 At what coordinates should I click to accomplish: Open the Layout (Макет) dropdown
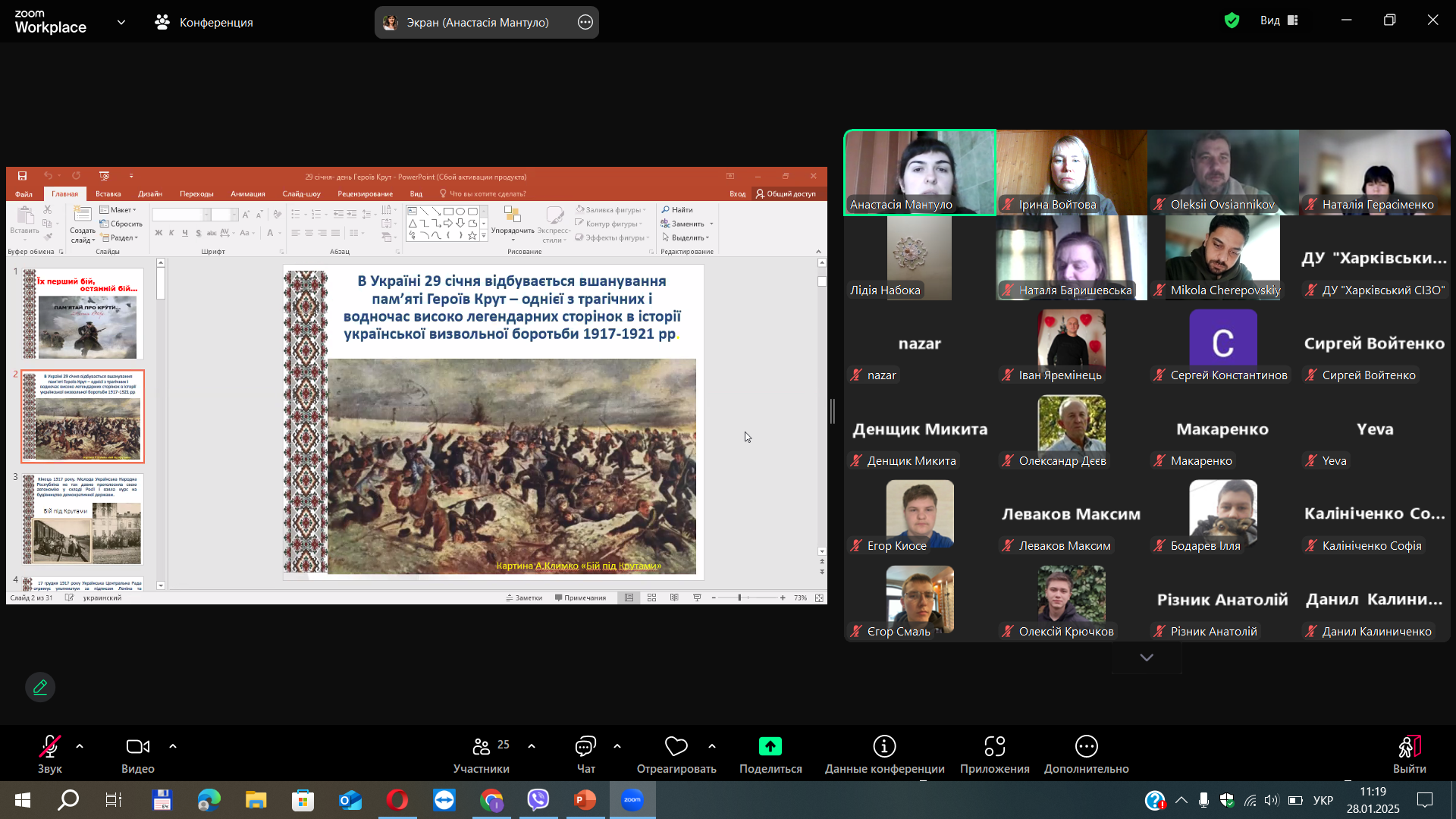pyautogui.click(x=118, y=210)
